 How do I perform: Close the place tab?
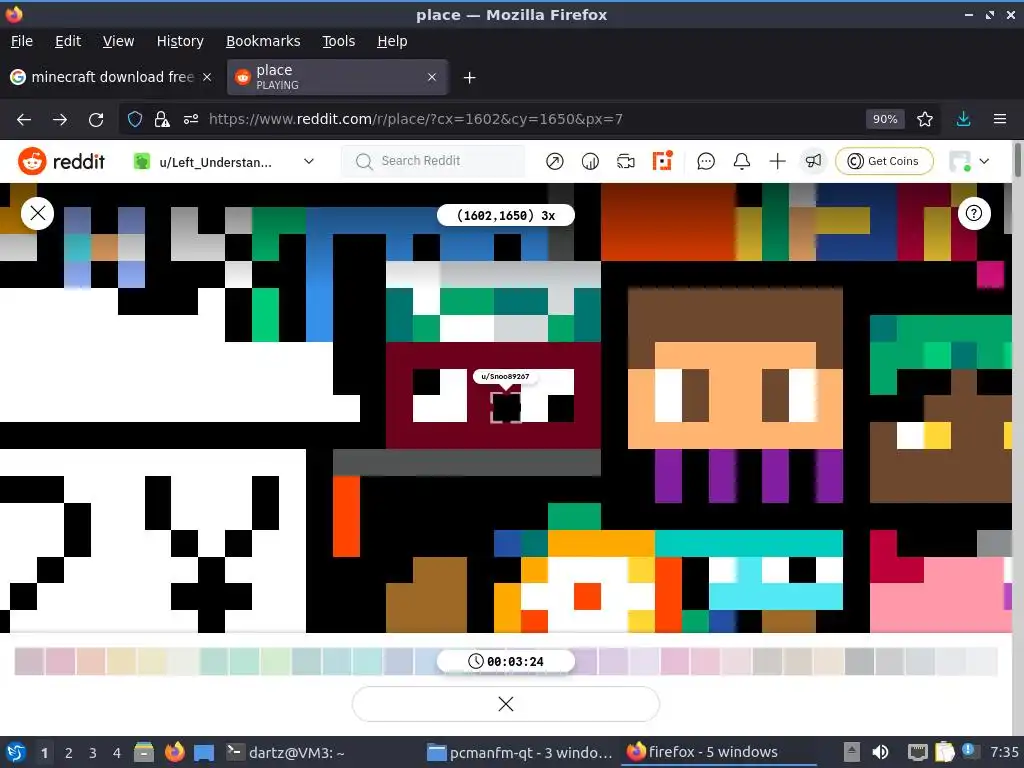tap(432, 77)
